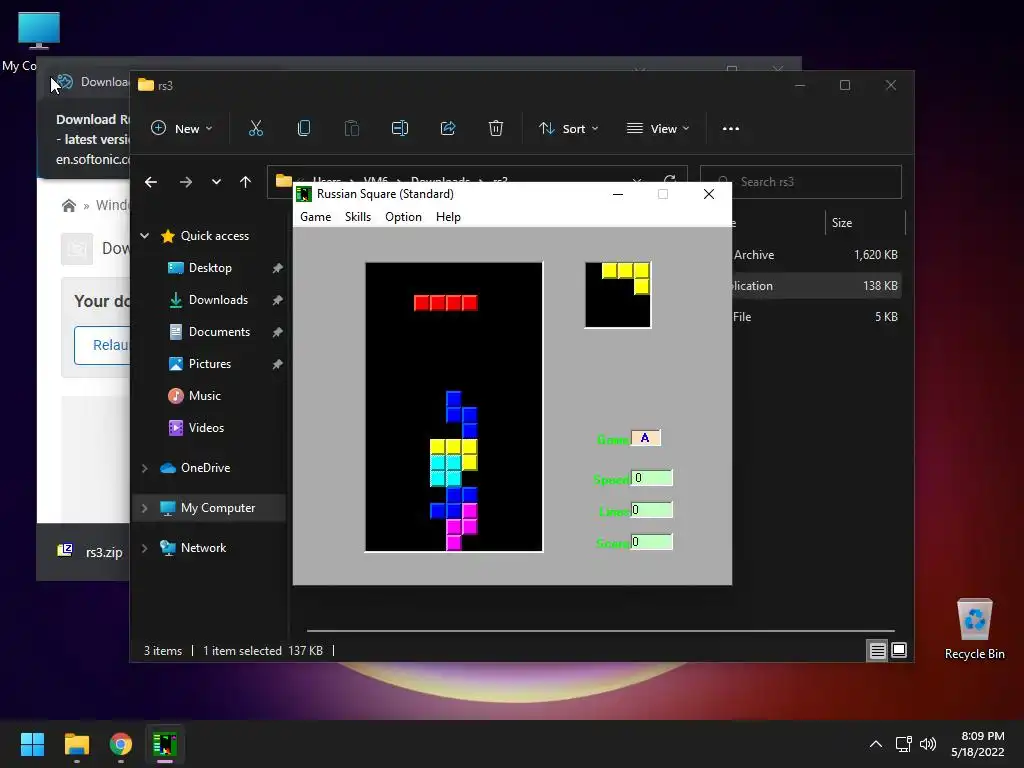Open the Recycle Bin desktop icon
This screenshot has width=1024, height=768.
click(x=974, y=629)
